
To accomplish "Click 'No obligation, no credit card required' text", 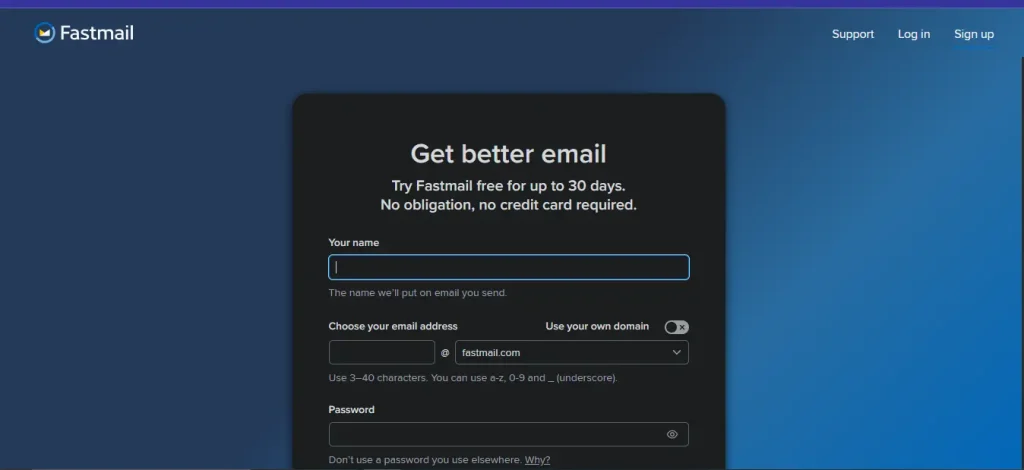I will pyautogui.click(x=508, y=205).
